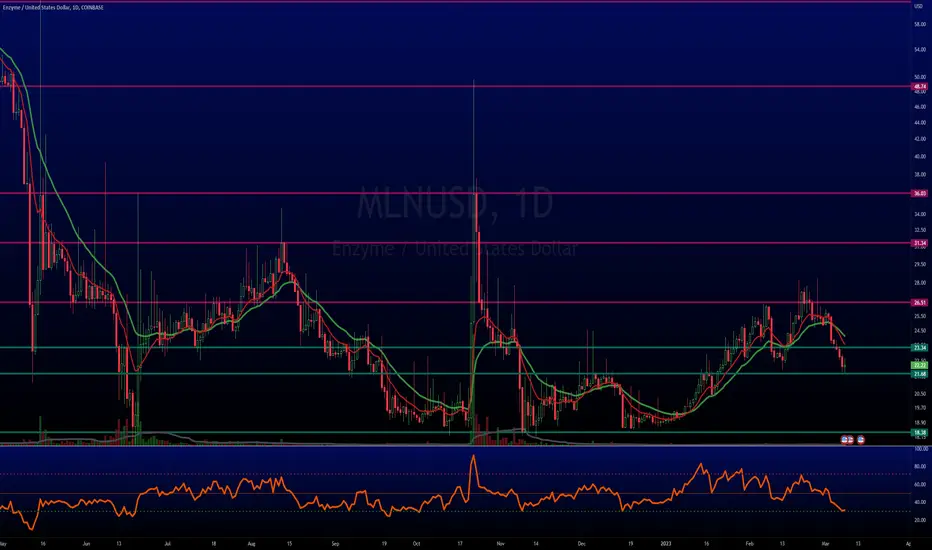The image size is (932, 550).
Task: Select the 23.34 green line price label
Action: [920, 347]
